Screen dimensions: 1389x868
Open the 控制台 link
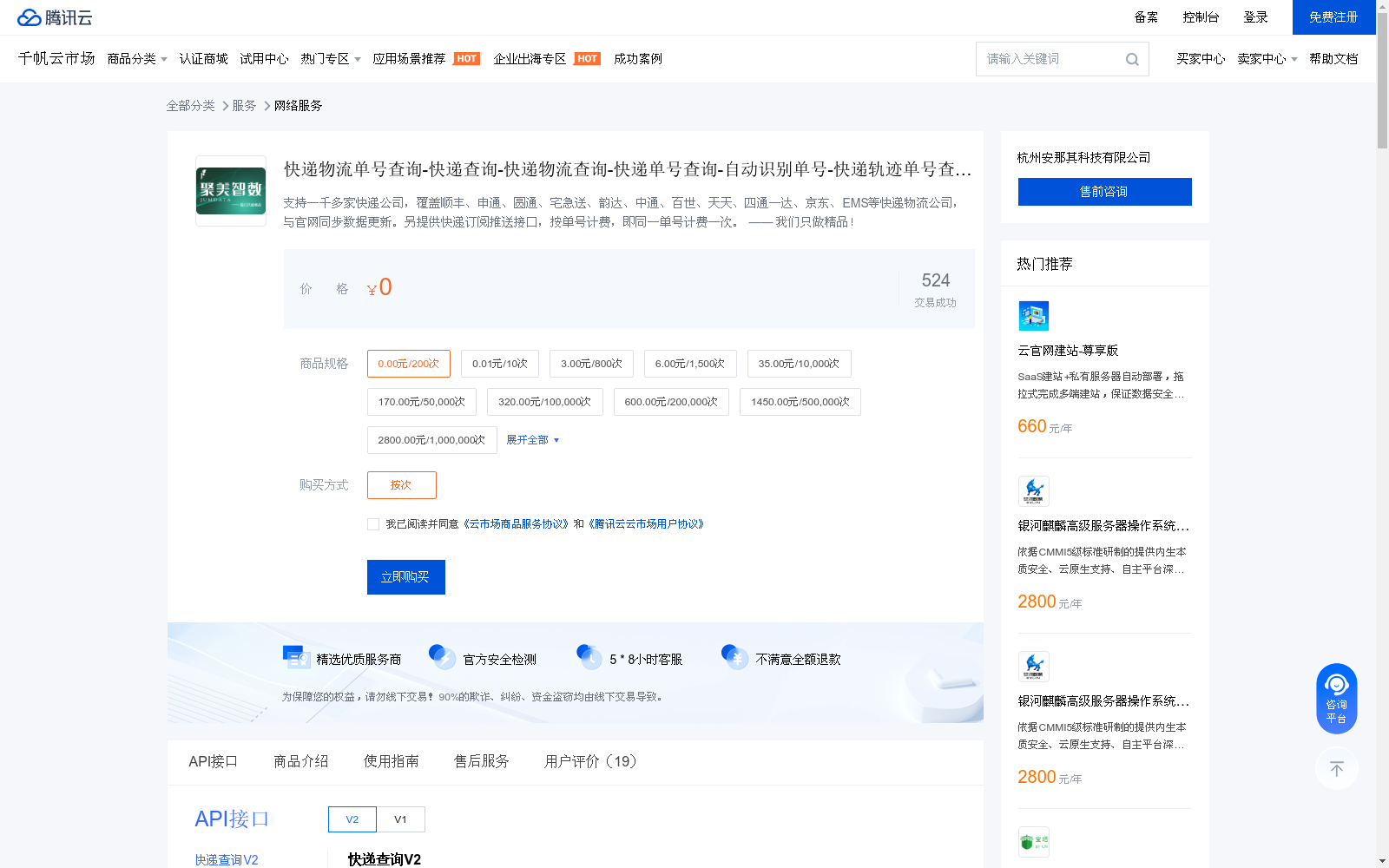[1201, 17]
